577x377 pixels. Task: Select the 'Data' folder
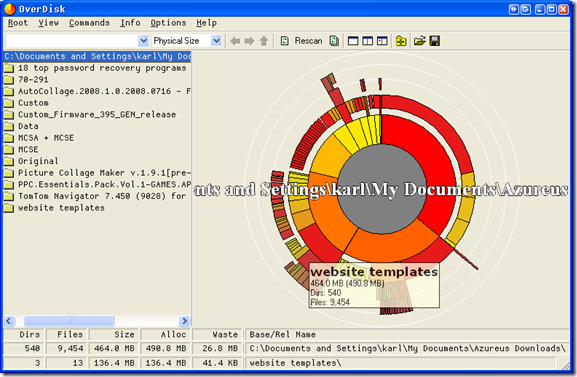97,126
